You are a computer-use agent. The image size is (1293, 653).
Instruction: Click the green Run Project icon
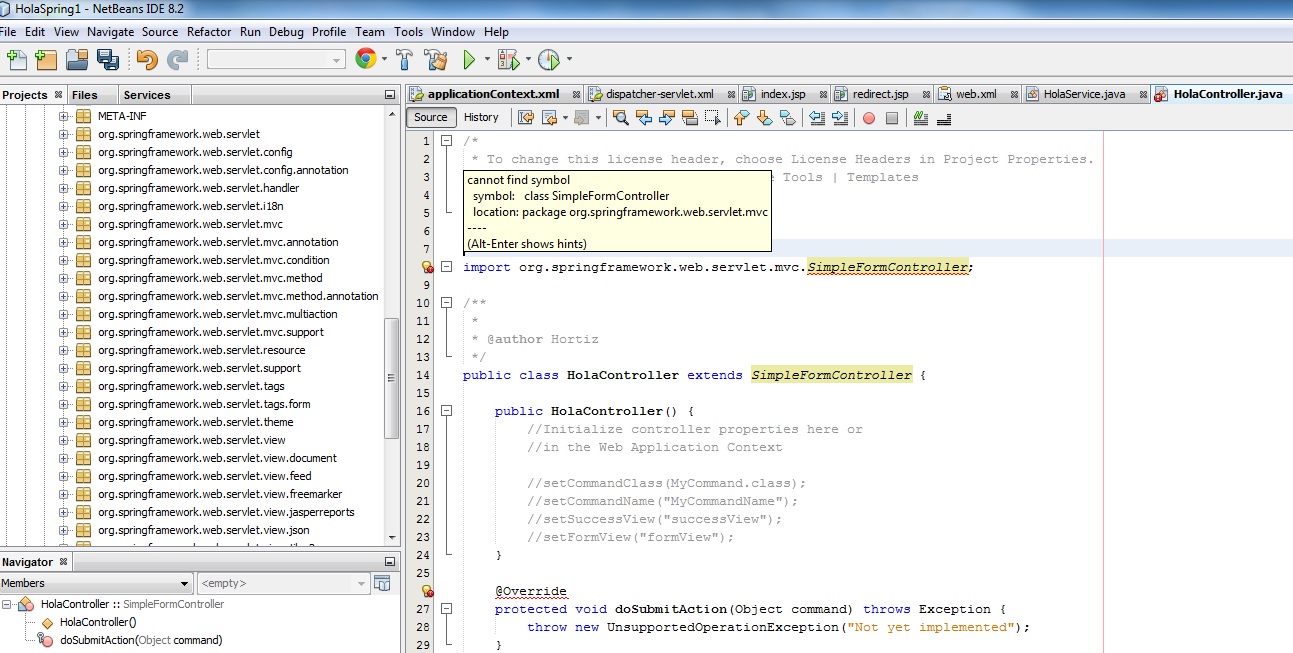tap(469, 60)
